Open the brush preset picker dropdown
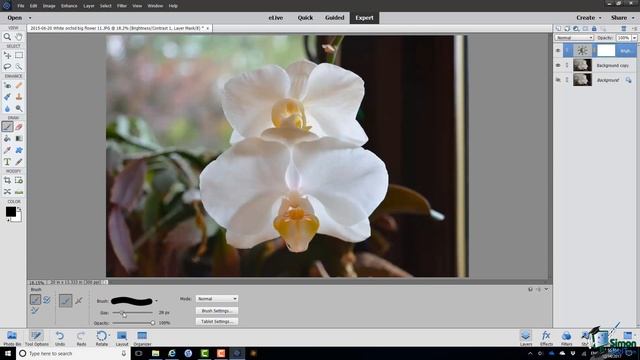 [156, 301]
